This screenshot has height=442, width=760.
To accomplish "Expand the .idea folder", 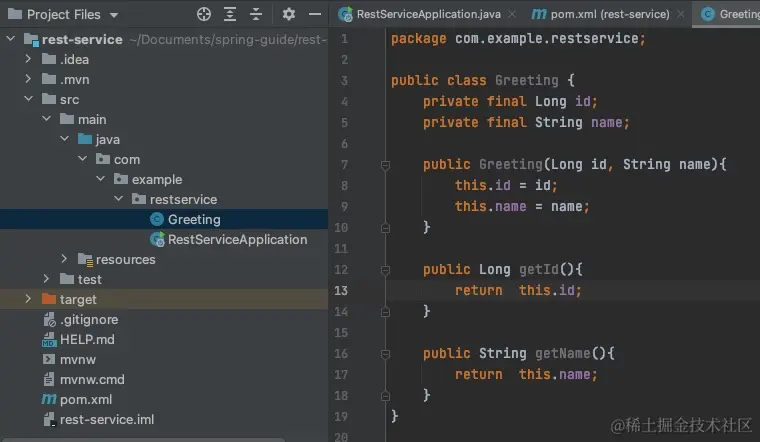I will pyautogui.click(x=28, y=59).
